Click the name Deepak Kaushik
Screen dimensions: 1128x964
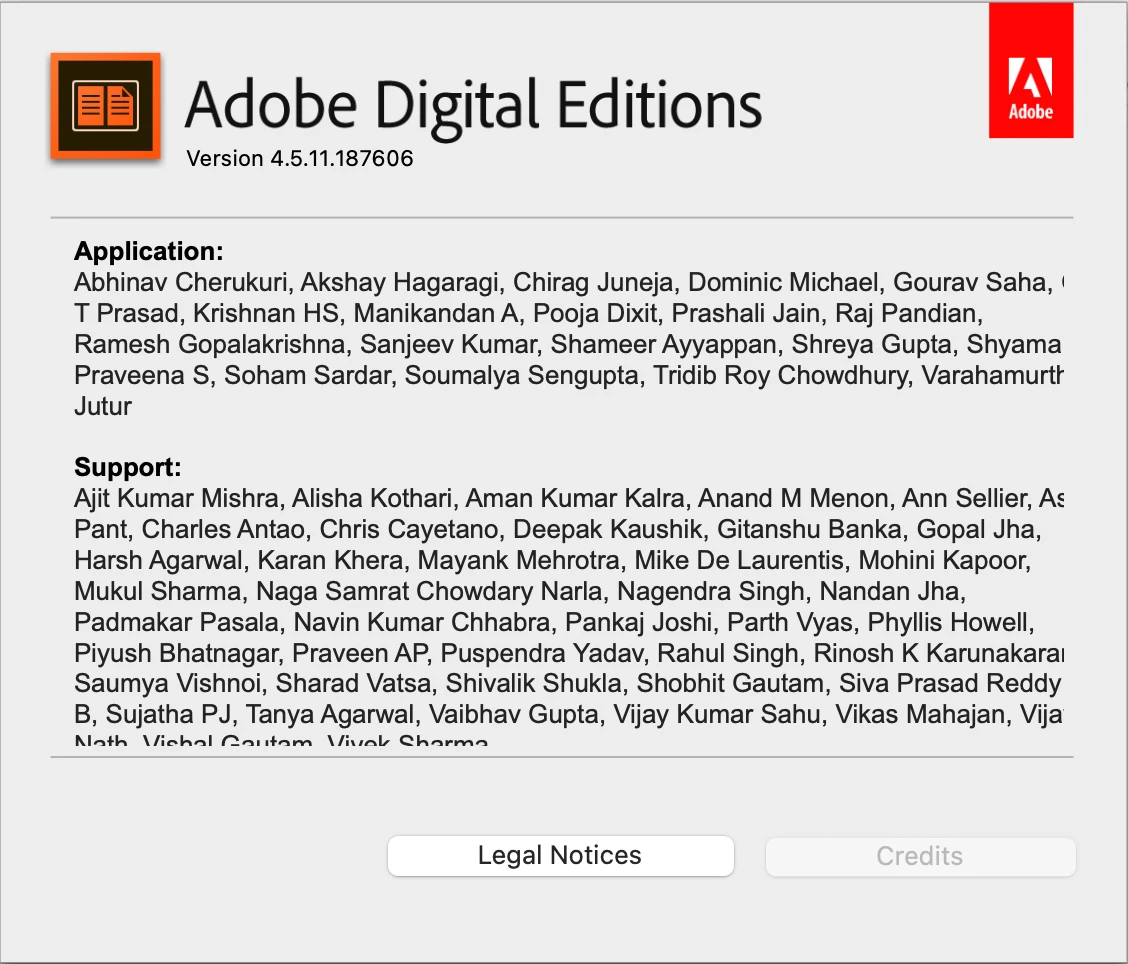coord(607,529)
